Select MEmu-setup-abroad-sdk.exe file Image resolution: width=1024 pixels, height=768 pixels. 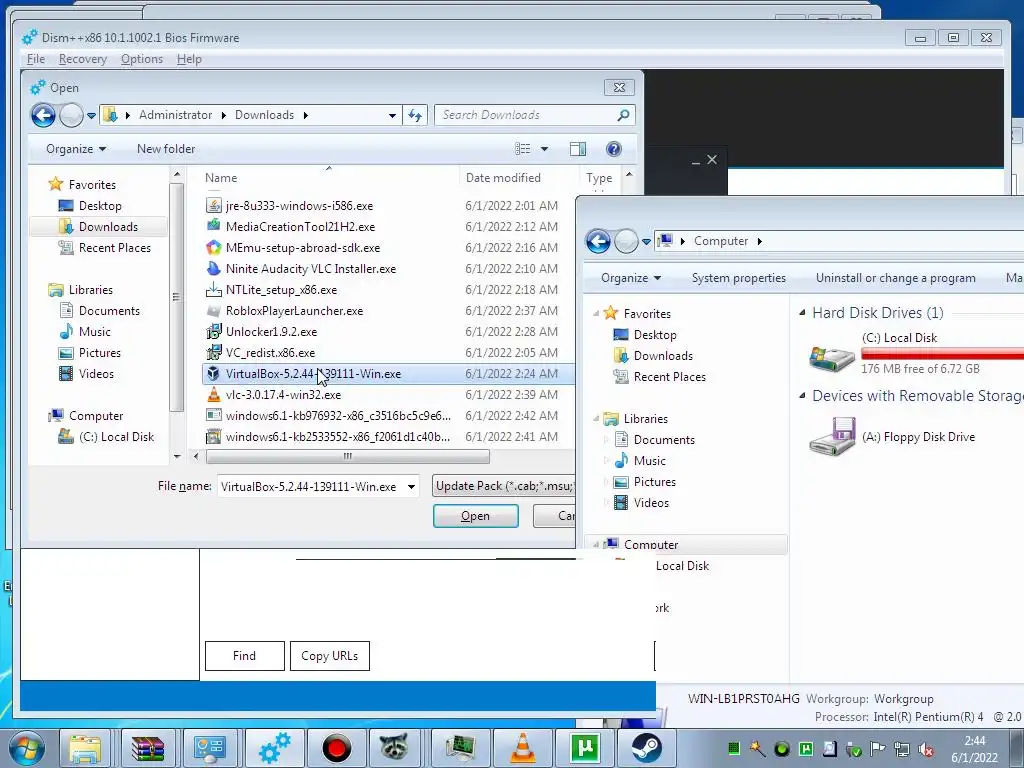[x=302, y=248]
